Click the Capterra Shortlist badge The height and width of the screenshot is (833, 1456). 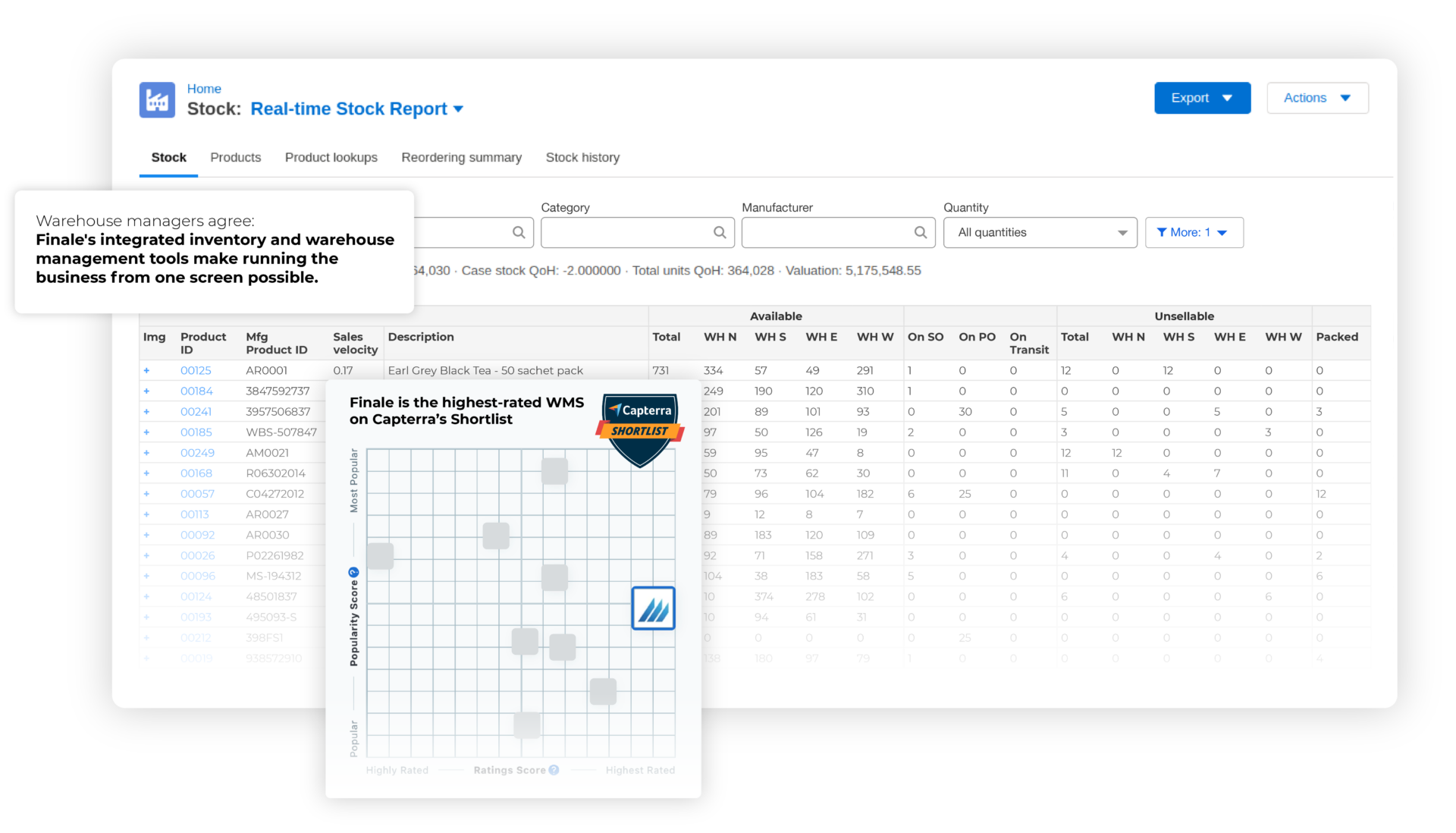coord(641,430)
